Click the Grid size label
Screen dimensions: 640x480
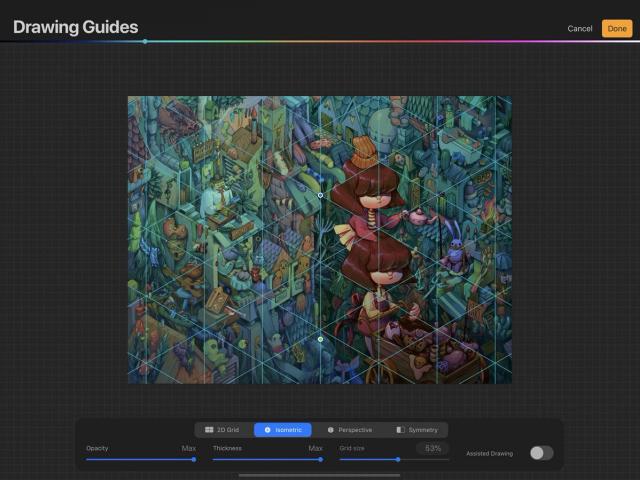pyautogui.click(x=352, y=448)
